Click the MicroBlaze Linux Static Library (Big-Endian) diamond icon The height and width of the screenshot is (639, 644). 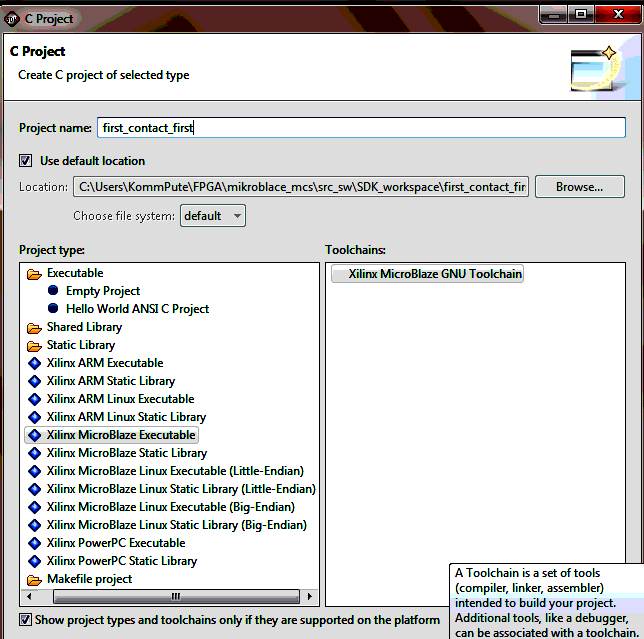click(x=34, y=525)
